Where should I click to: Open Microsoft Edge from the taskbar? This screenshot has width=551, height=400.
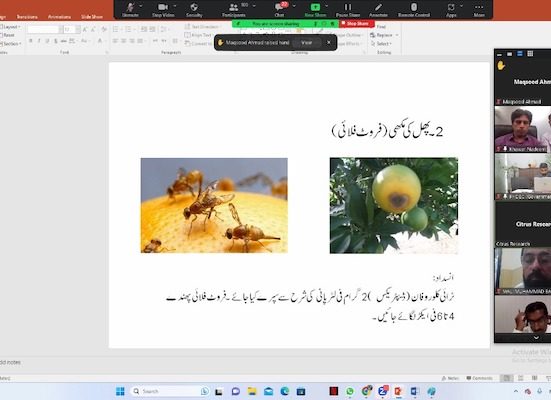[x=285, y=391]
